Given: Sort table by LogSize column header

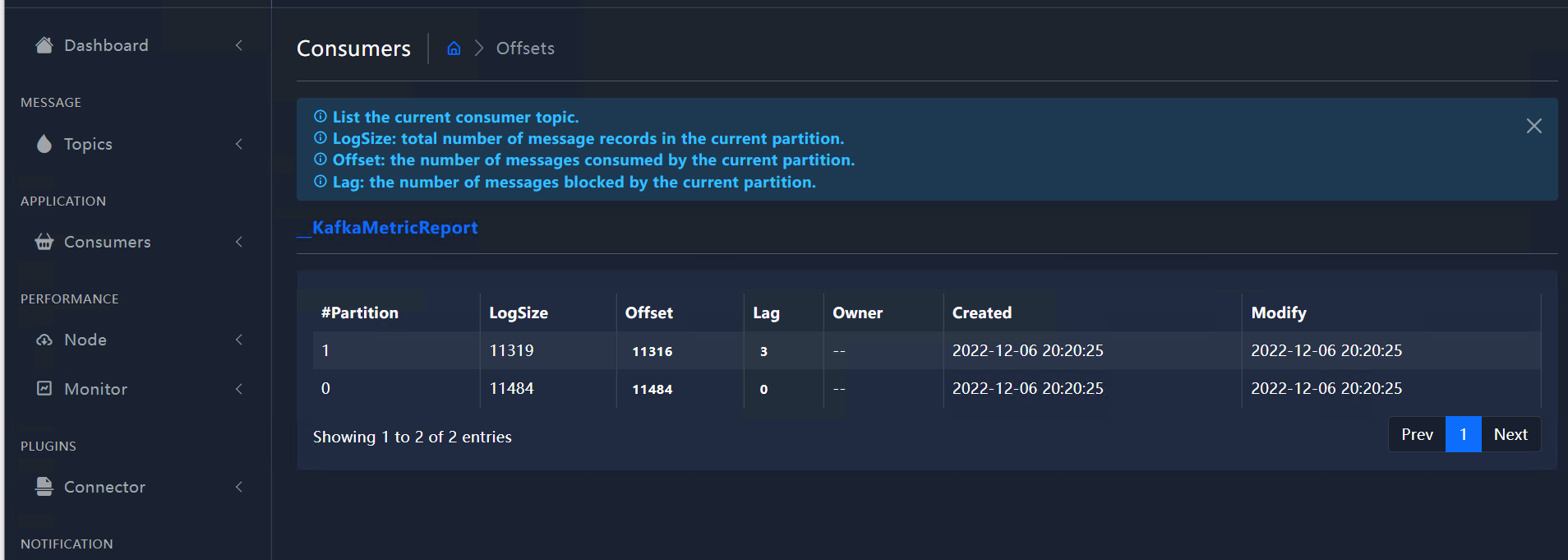Looking at the screenshot, I should pyautogui.click(x=519, y=312).
